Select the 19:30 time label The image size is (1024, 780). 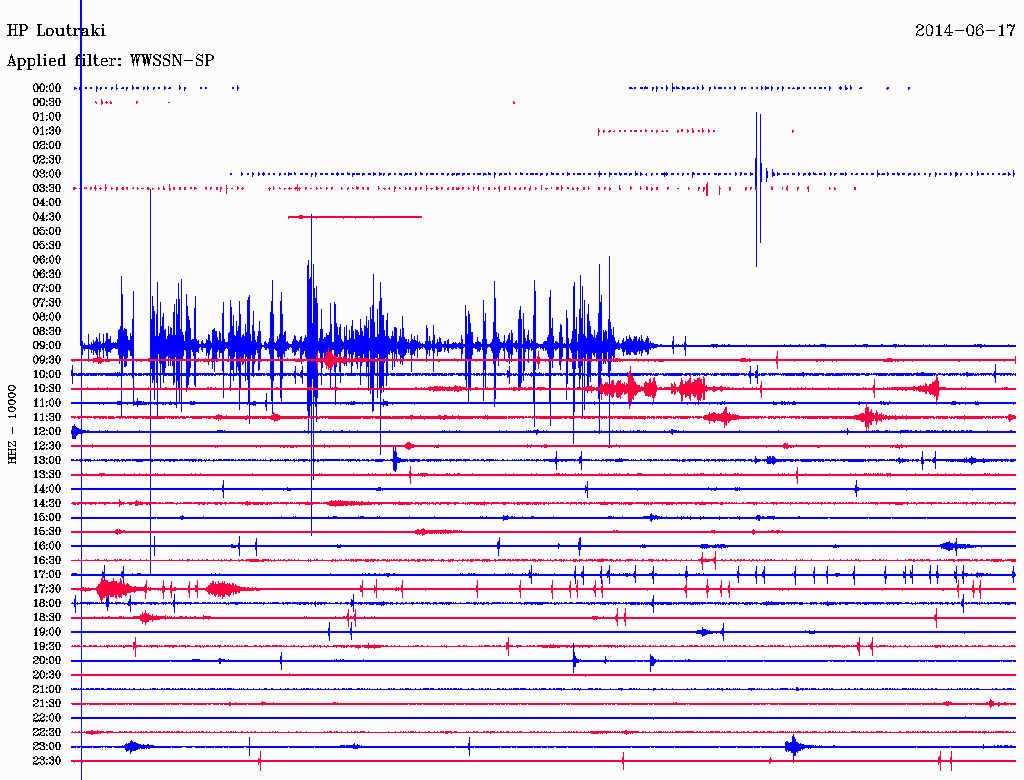(x=47, y=646)
